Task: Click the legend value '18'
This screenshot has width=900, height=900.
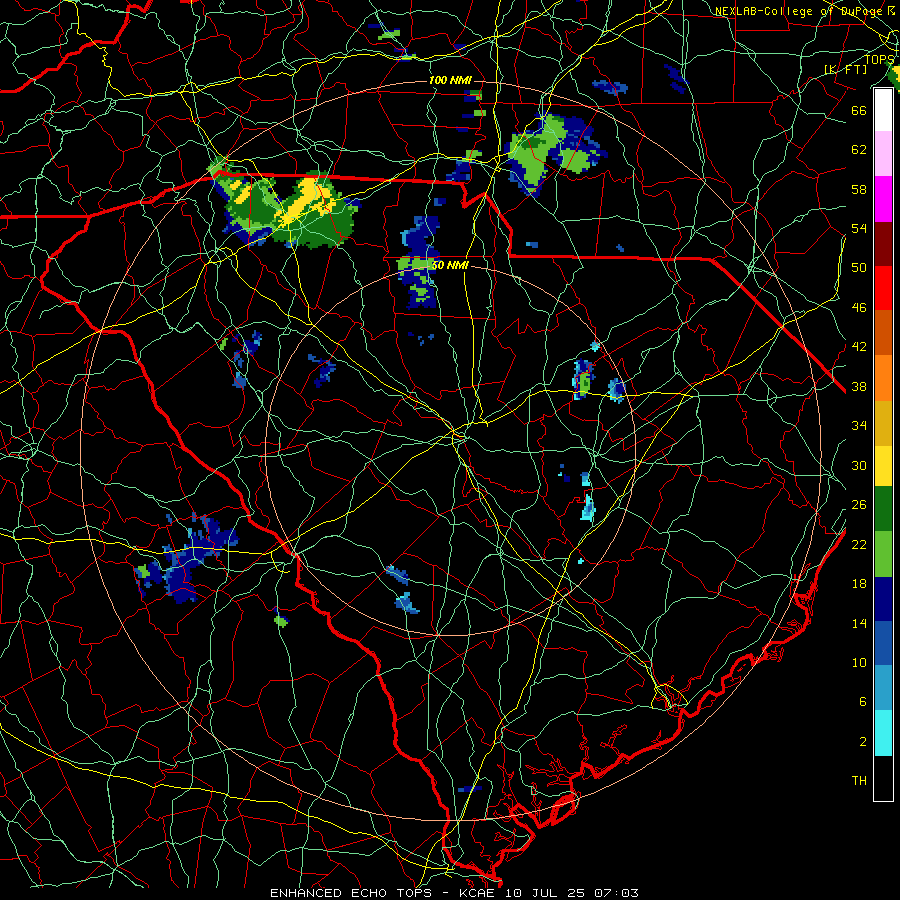Action: (x=859, y=584)
